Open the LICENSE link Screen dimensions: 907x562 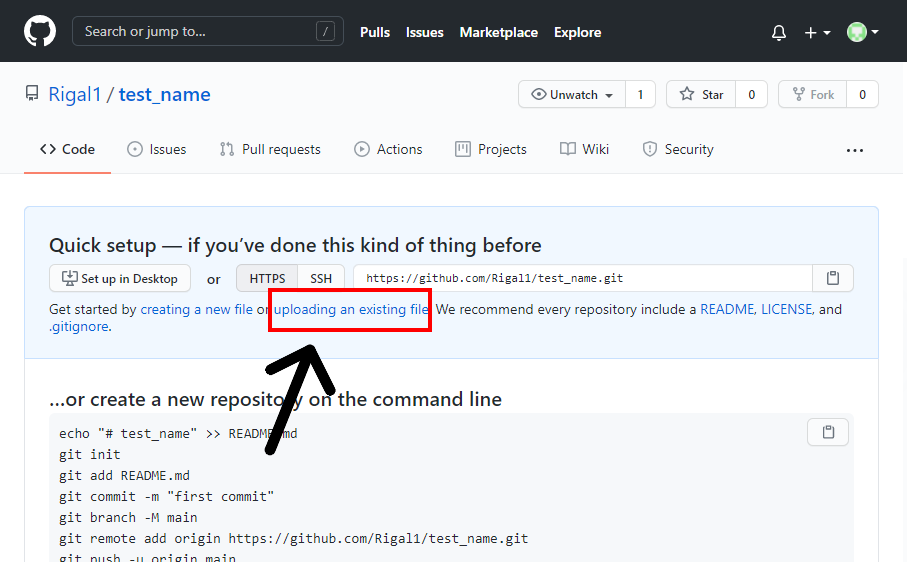coord(787,309)
